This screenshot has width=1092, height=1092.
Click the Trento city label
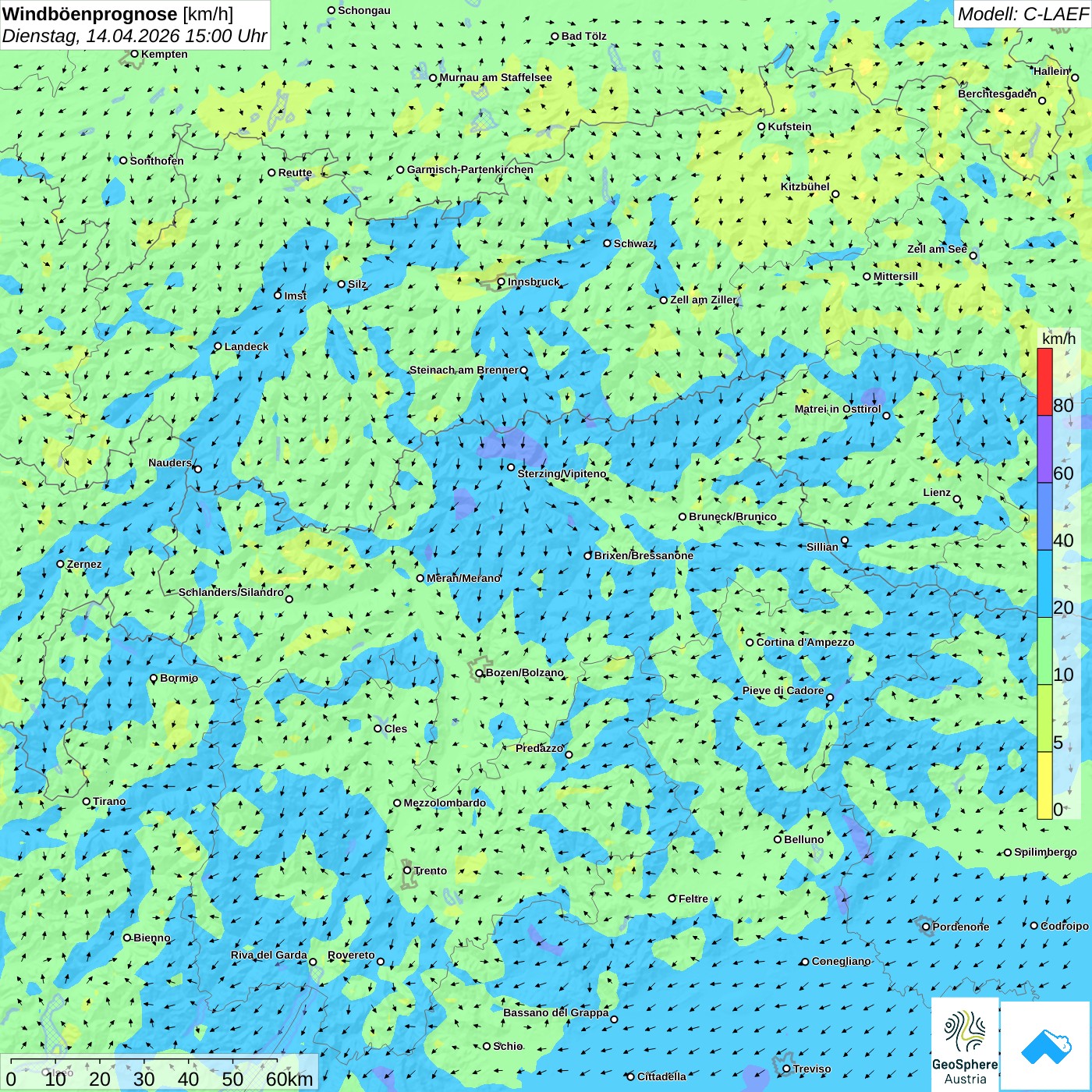tap(431, 870)
